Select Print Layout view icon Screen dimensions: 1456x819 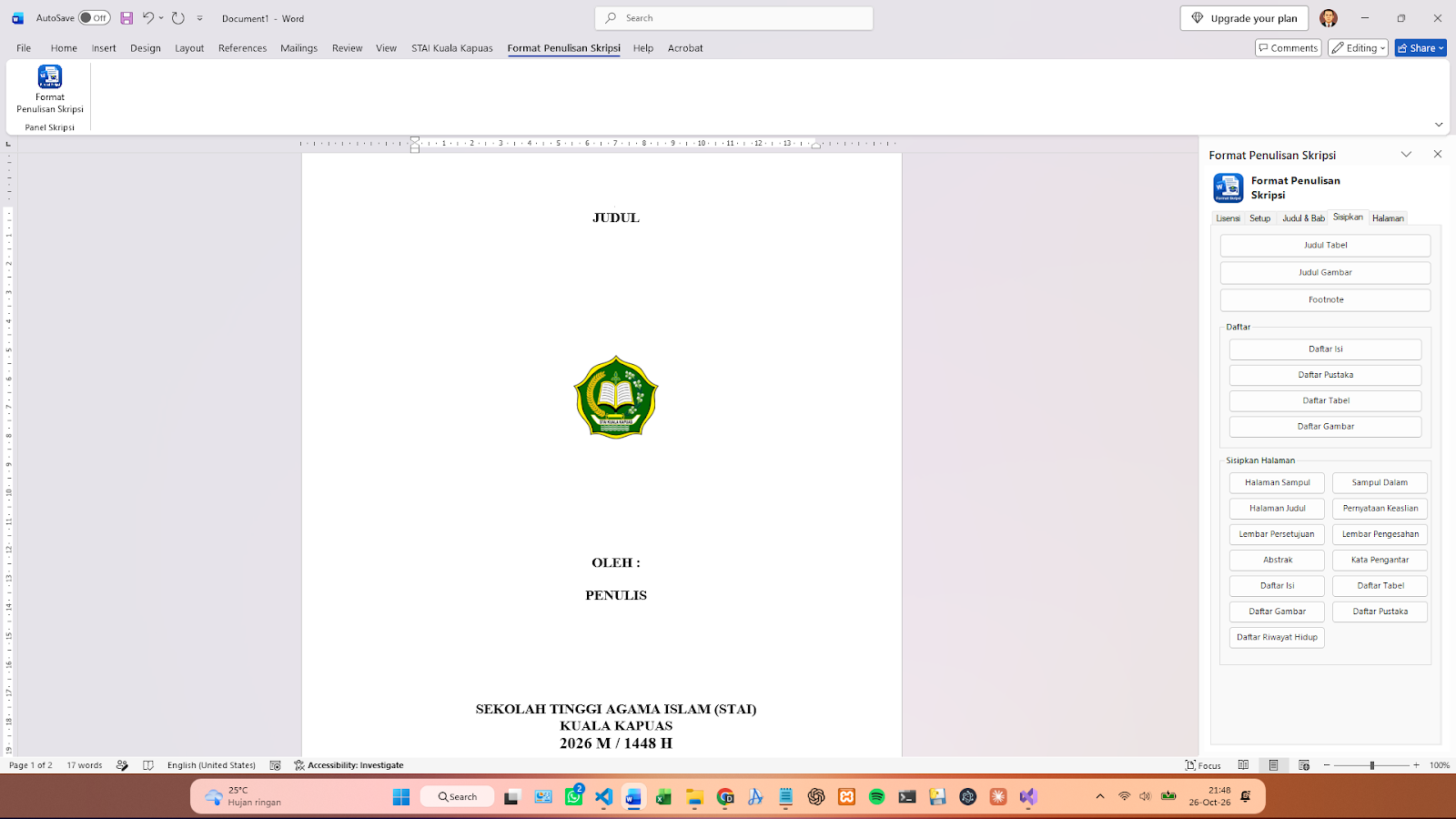click(1273, 765)
